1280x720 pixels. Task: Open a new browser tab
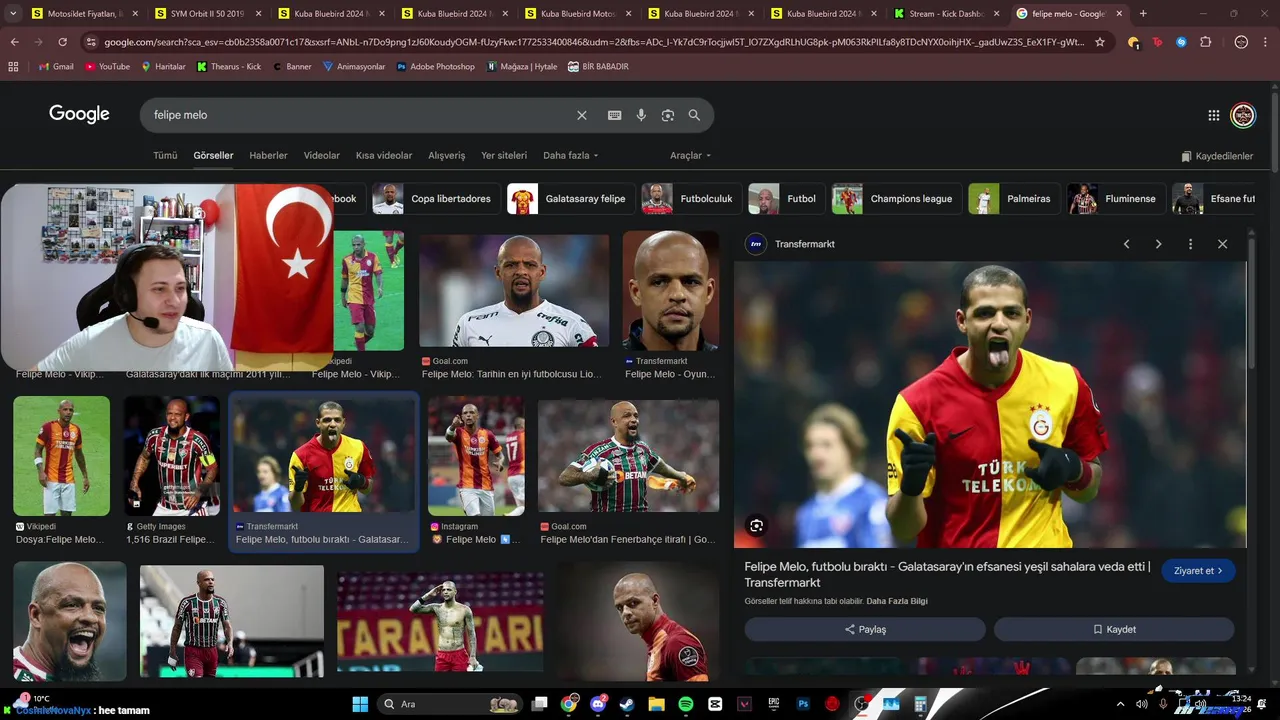point(1143,14)
